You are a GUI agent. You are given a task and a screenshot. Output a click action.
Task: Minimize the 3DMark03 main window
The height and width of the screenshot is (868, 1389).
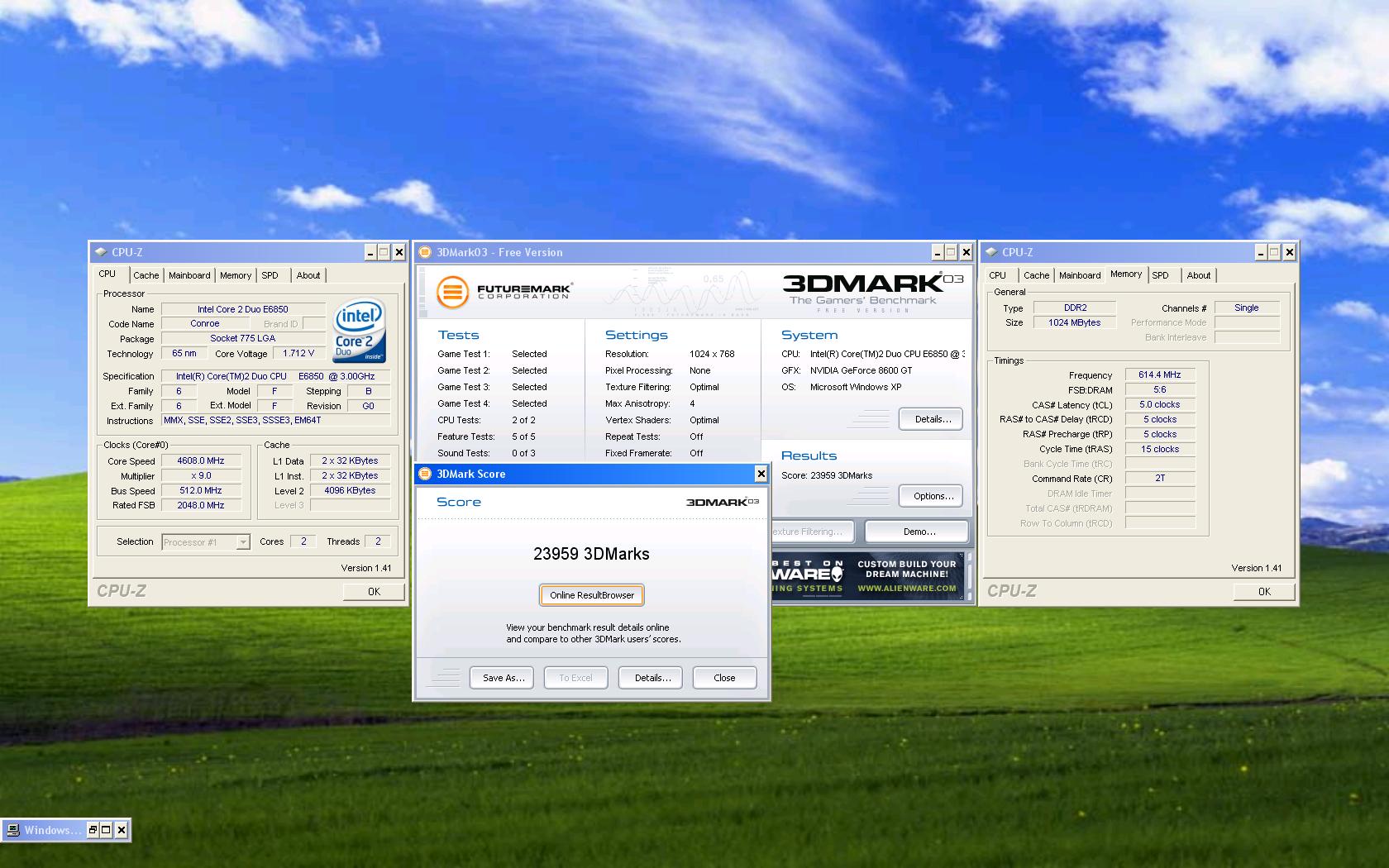938,252
